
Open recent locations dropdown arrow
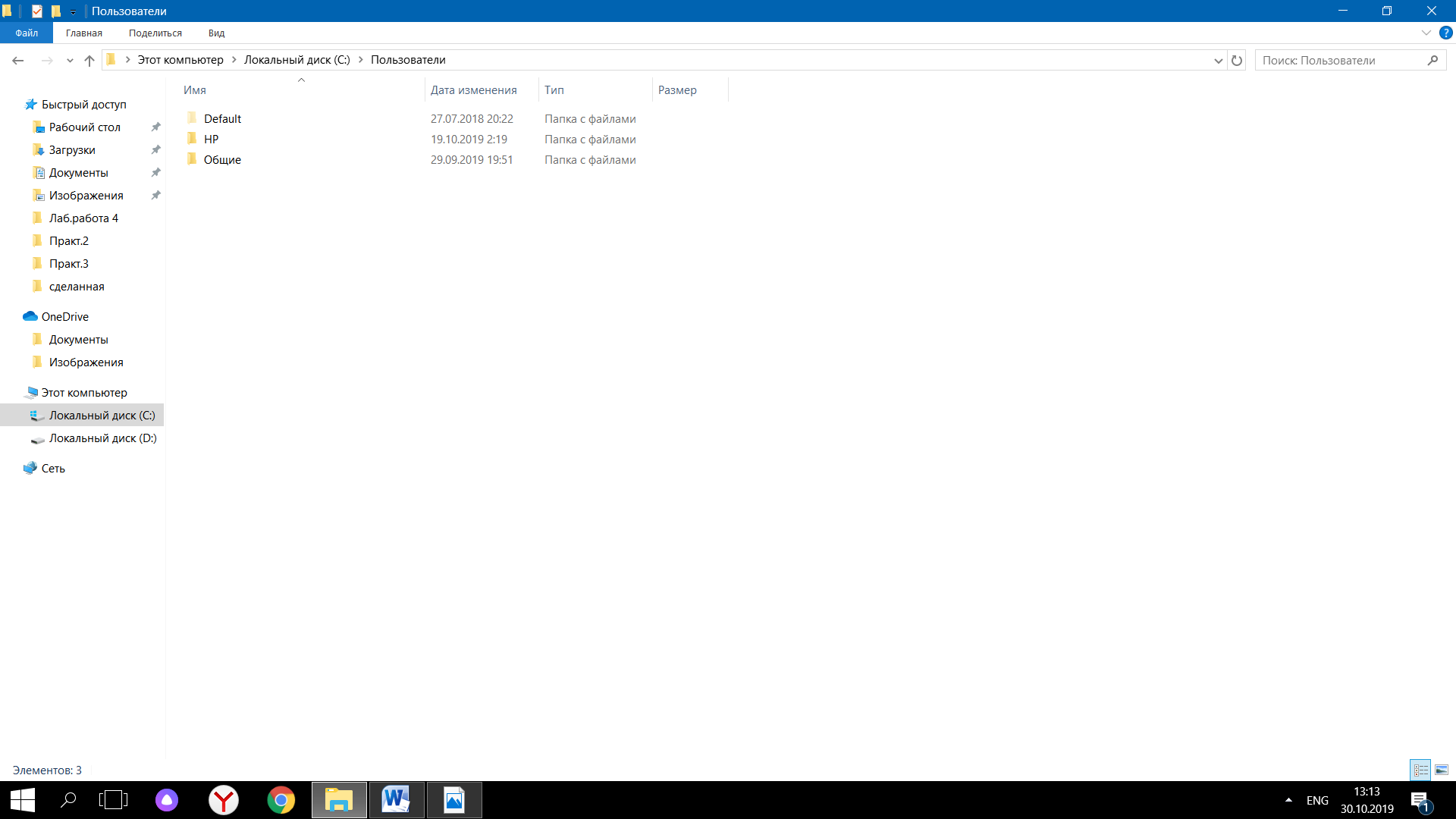tap(70, 60)
